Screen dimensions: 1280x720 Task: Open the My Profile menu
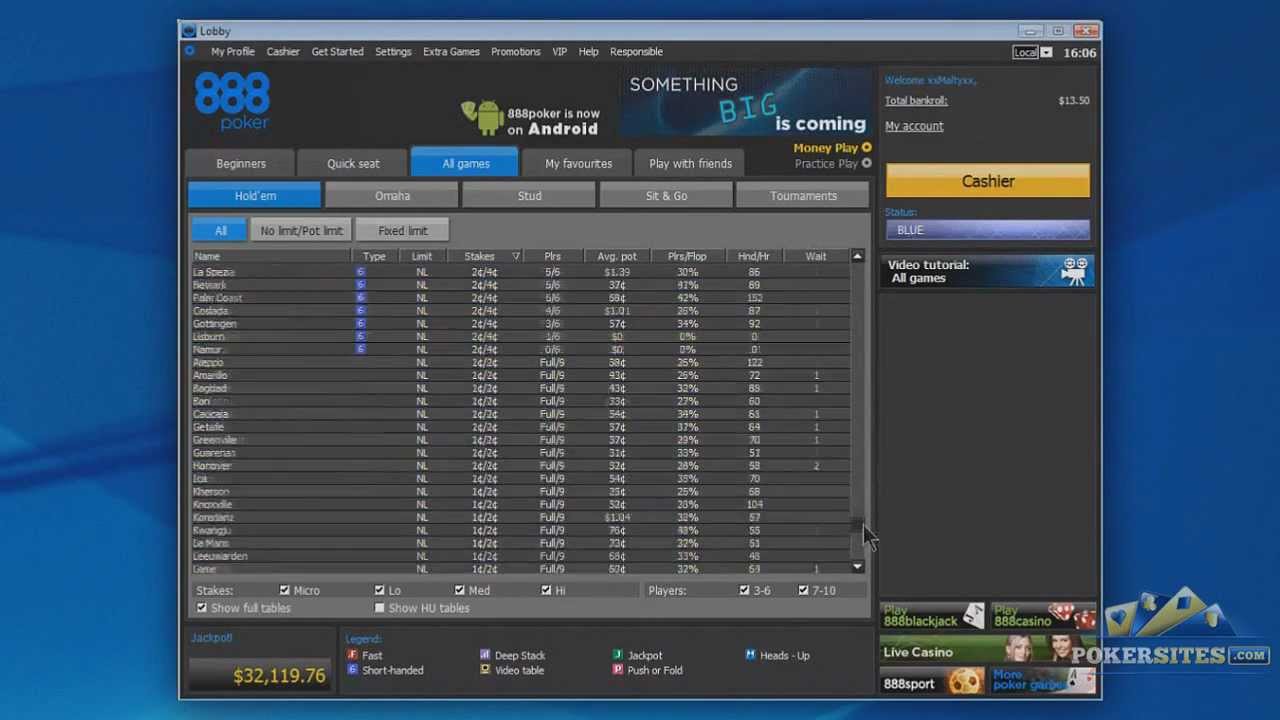[x=232, y=52]
